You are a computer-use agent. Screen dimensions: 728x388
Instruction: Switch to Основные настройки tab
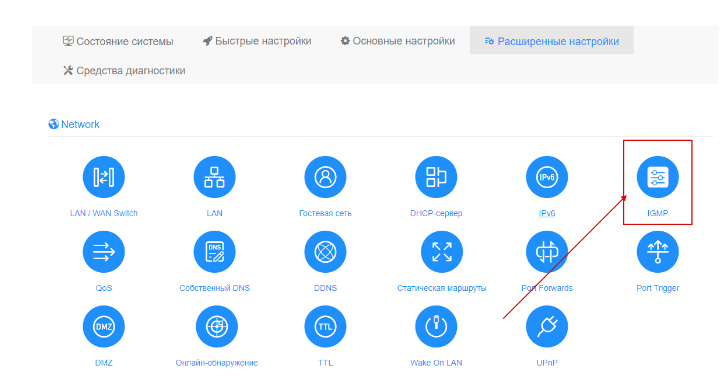click(397, 41)
